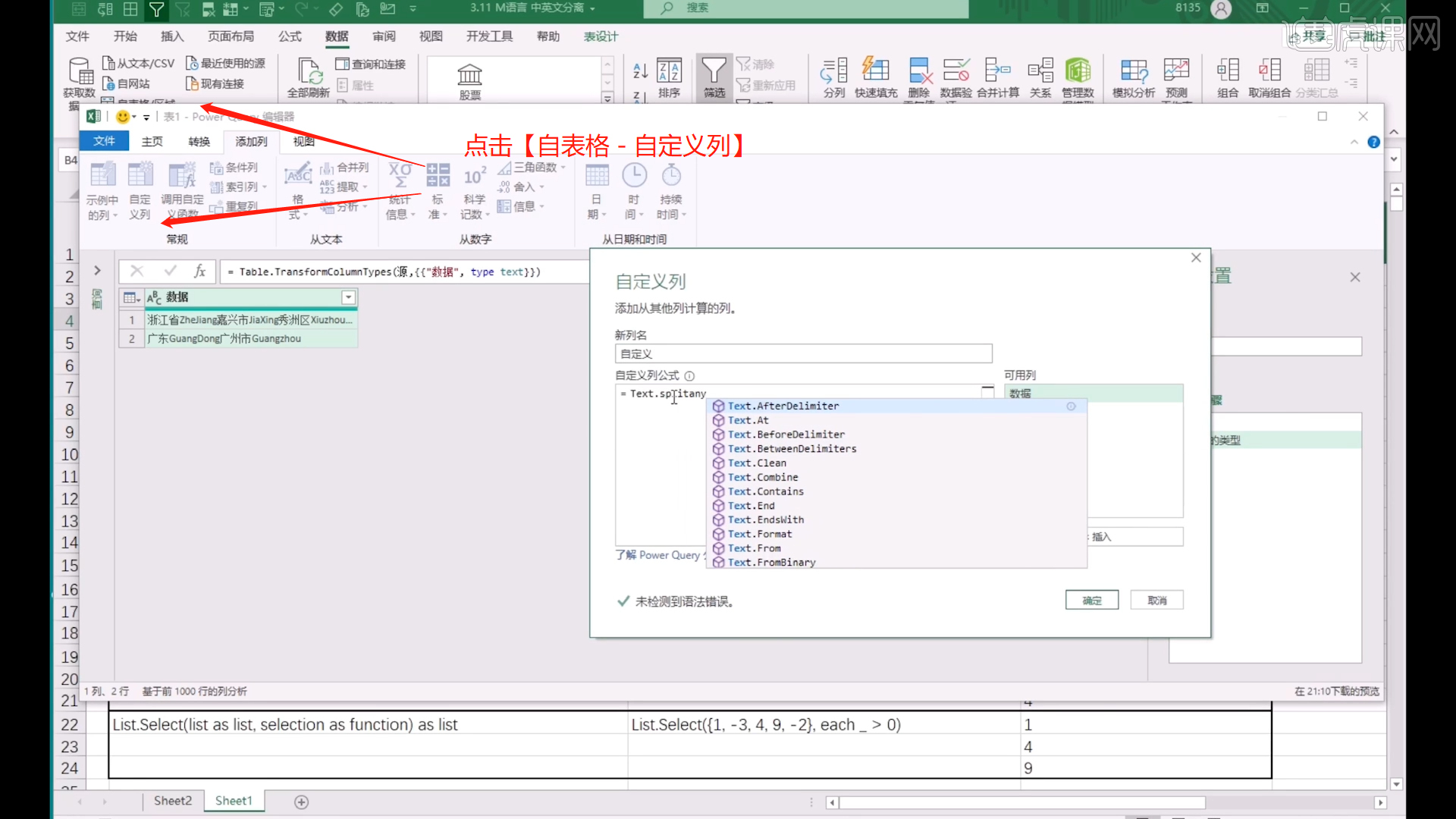Select Text.Combine suggestion
Screen dimensions: 1456x819
896,478
